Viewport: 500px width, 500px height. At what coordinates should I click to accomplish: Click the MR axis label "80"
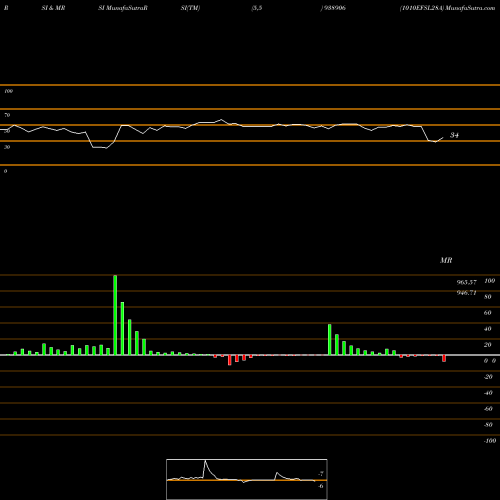488,297
